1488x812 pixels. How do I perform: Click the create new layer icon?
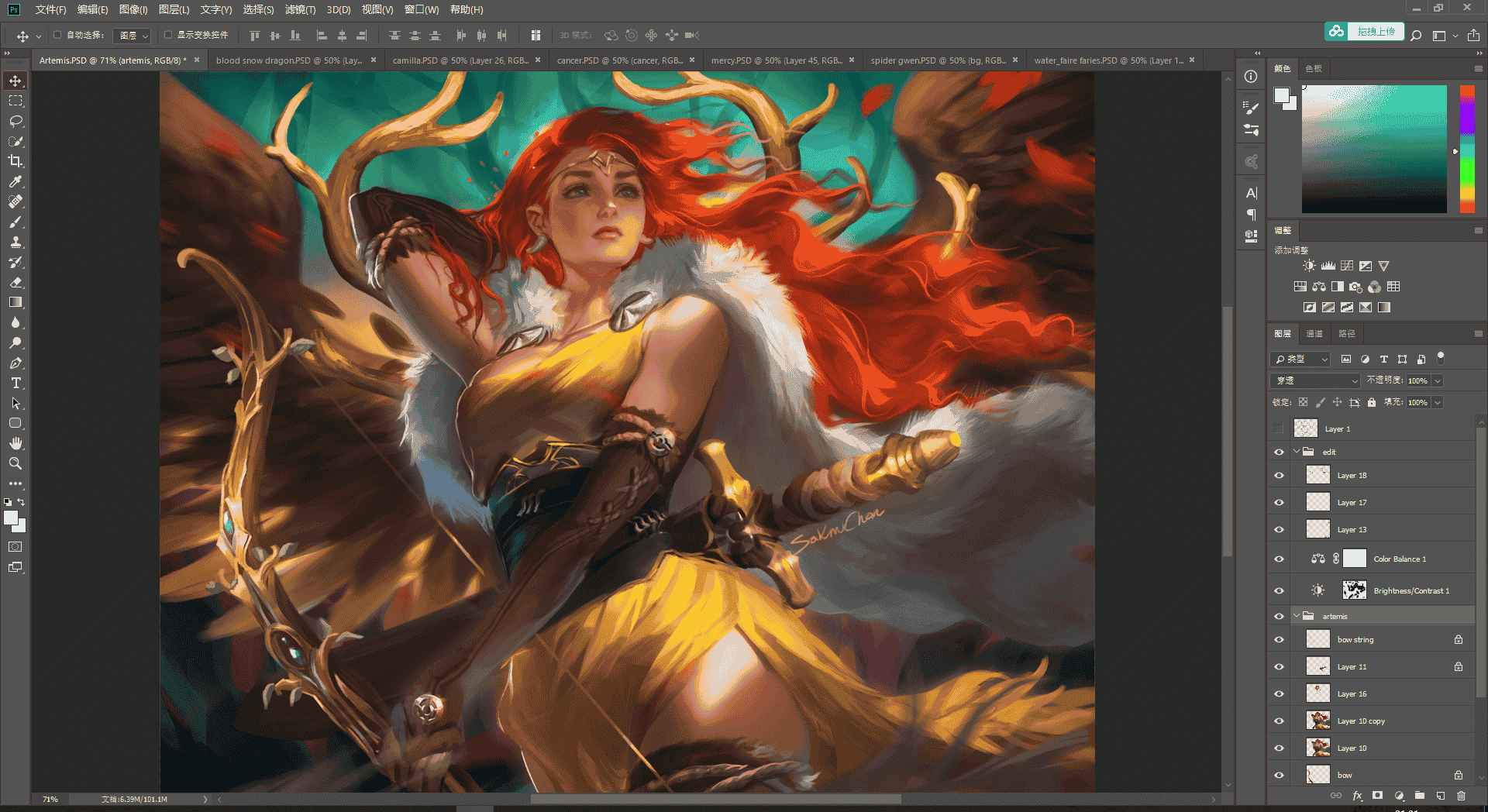[1440, 796]
